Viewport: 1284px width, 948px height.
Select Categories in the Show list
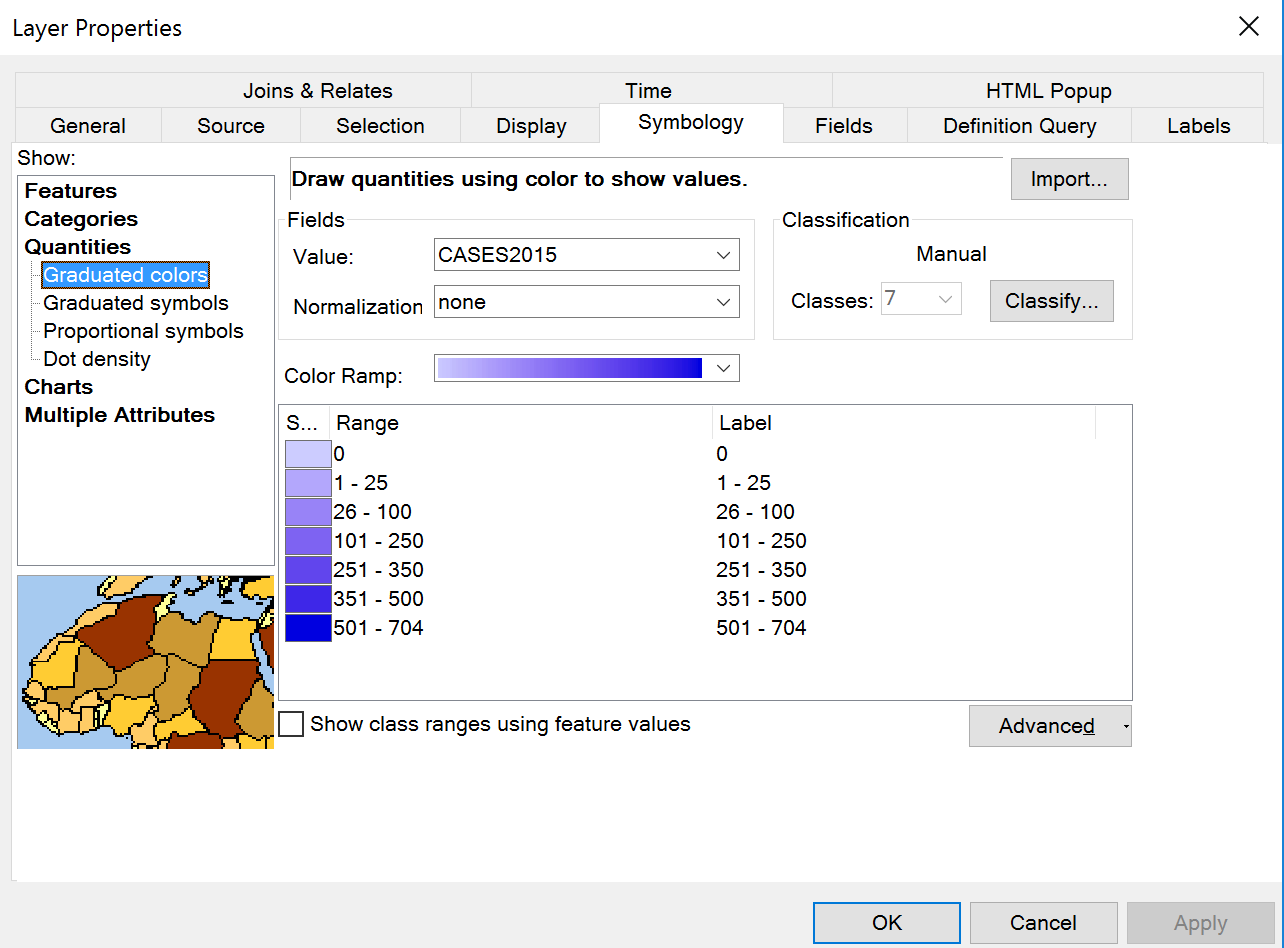coord(81,219)
